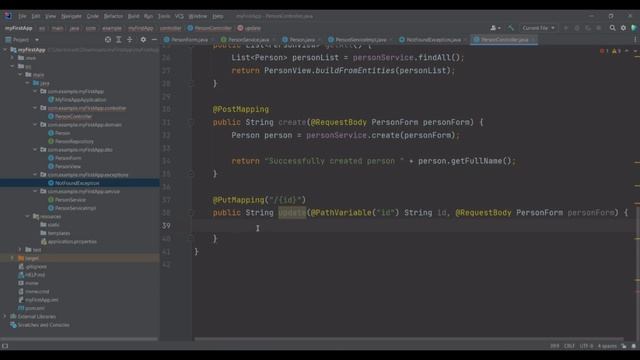Click the tool window toggle in status bar
The image size is (640, 360).
point(5,346)
